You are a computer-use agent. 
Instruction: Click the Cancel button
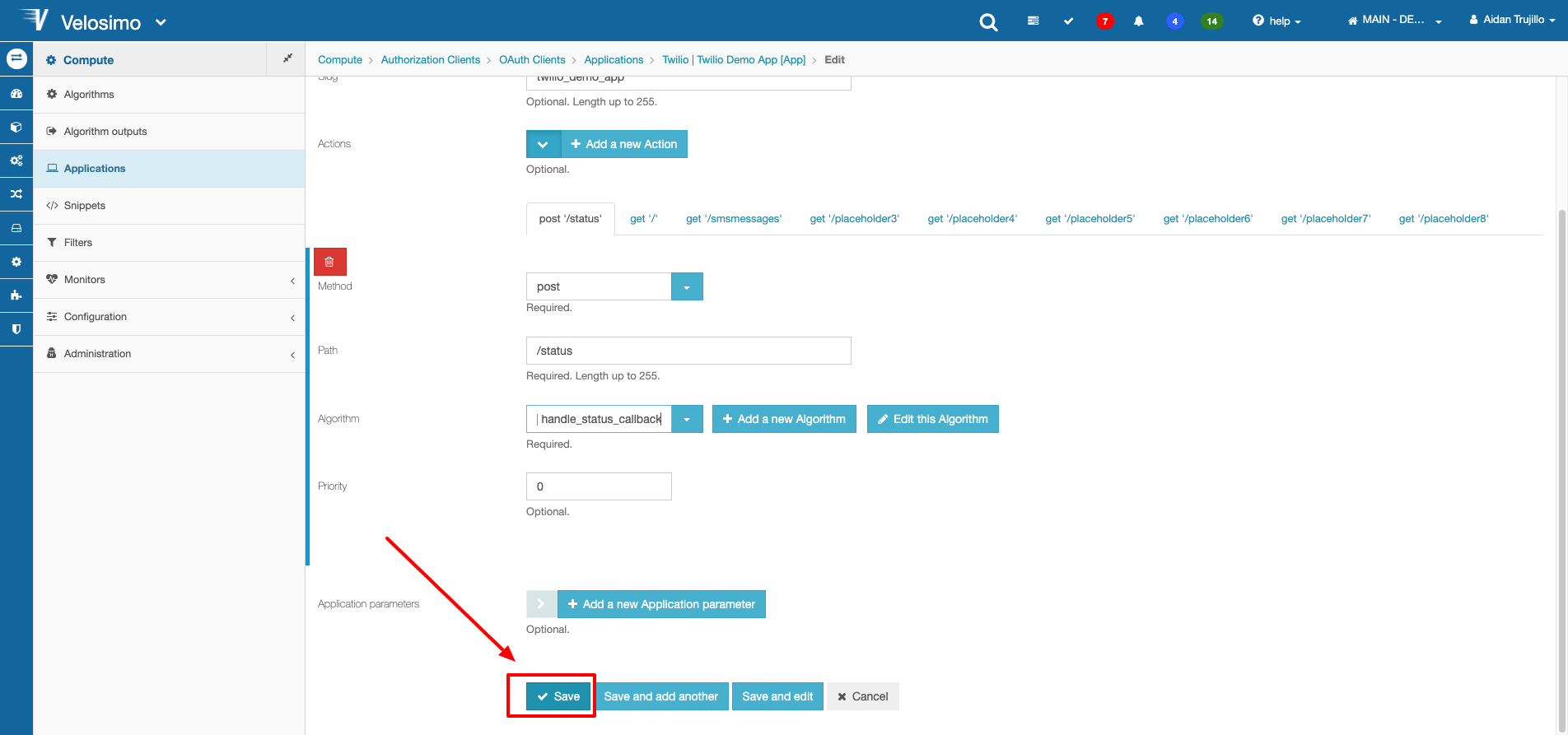tap(863, 696)
